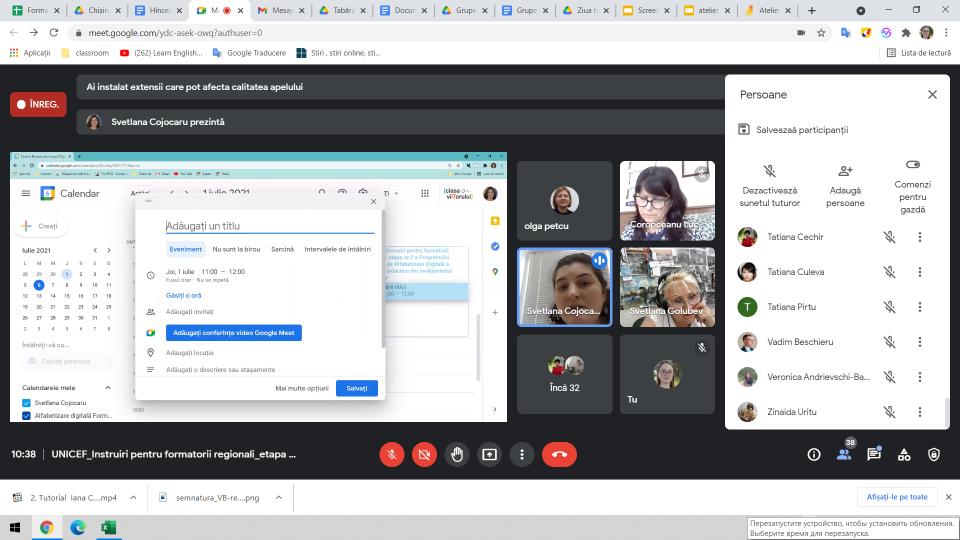Select Svetlana Golubev's video tile
This screenshot has width=960, height=540.
(x=667, y=288)
